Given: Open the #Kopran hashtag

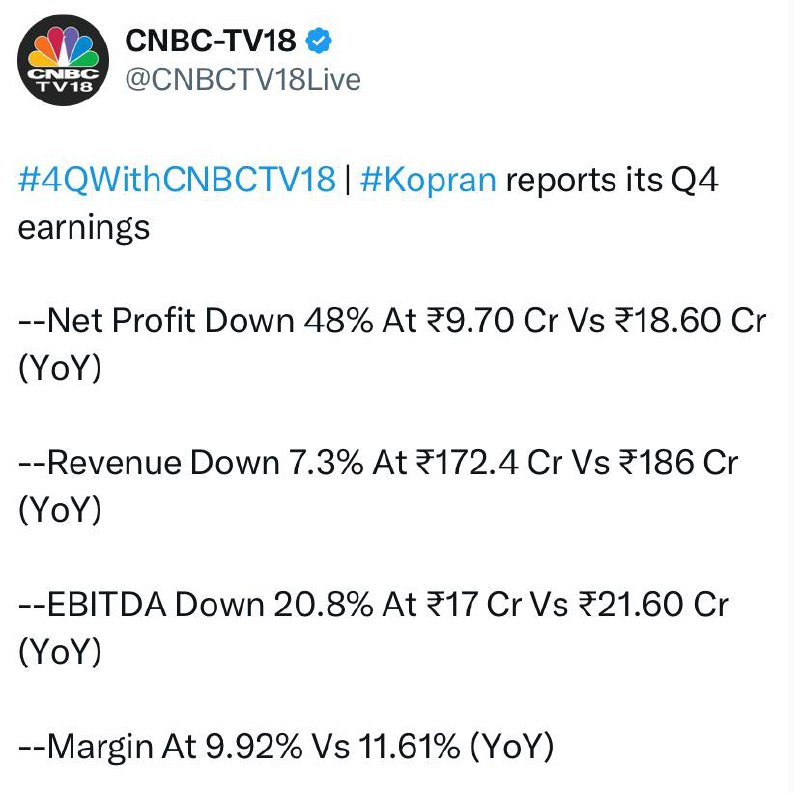Looking at the screenshot, I should point(428,181).
